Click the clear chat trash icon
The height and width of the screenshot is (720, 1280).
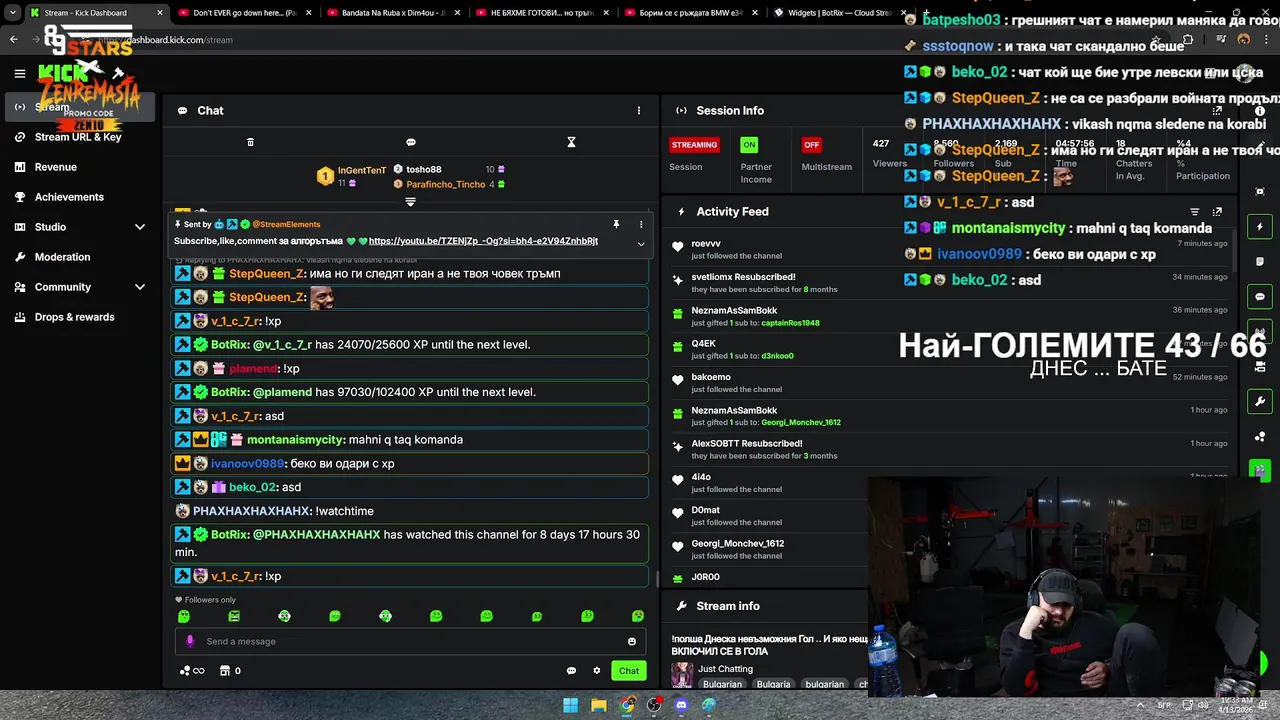point(250,142)
